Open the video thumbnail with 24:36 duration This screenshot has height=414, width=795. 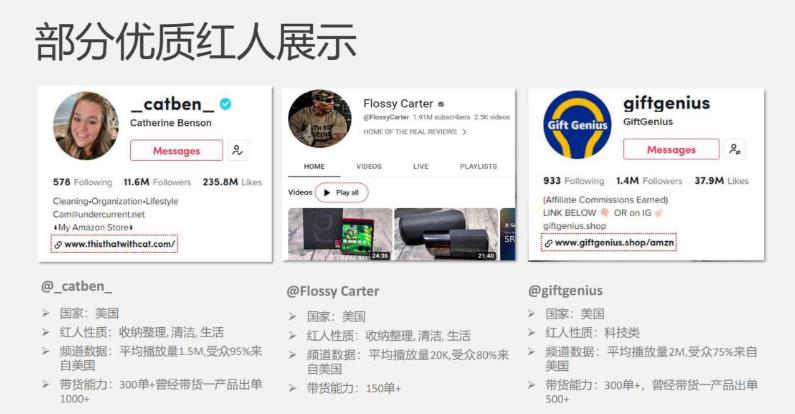coord(339,234)
